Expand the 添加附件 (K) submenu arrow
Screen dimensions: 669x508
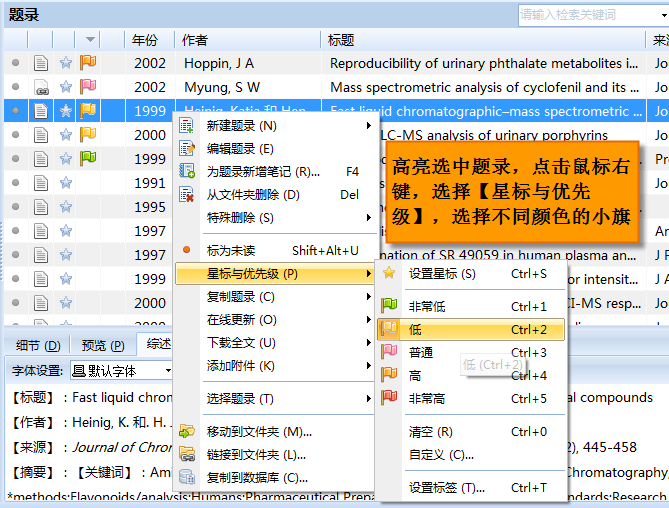point(369,366)
